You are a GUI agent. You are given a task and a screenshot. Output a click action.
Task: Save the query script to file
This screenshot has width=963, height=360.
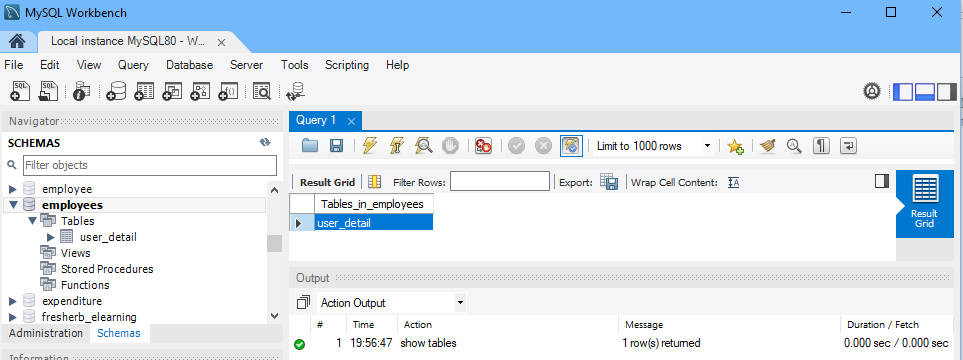(x=337, y=146)
